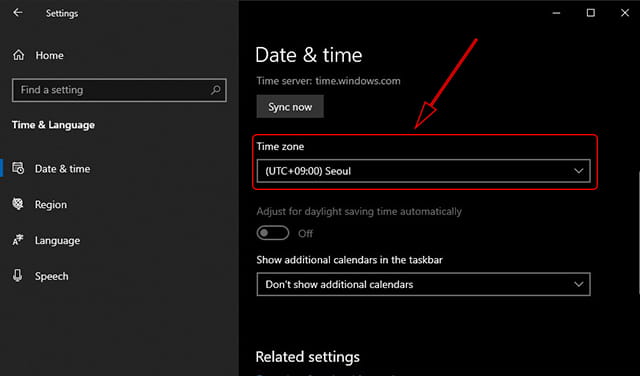Click the Sync now button
This screenshot has height=376, width=640.
point(290,107)
